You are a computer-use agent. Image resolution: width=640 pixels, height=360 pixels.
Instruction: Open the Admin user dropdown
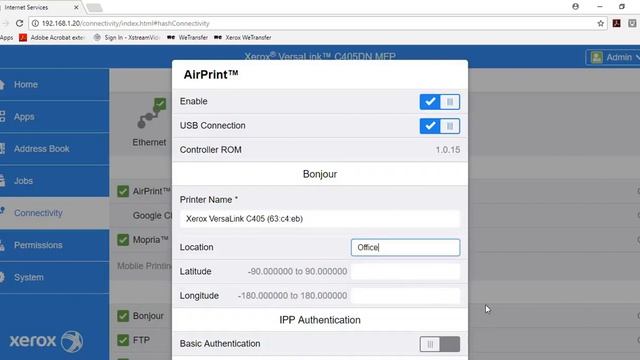(613, 58)
